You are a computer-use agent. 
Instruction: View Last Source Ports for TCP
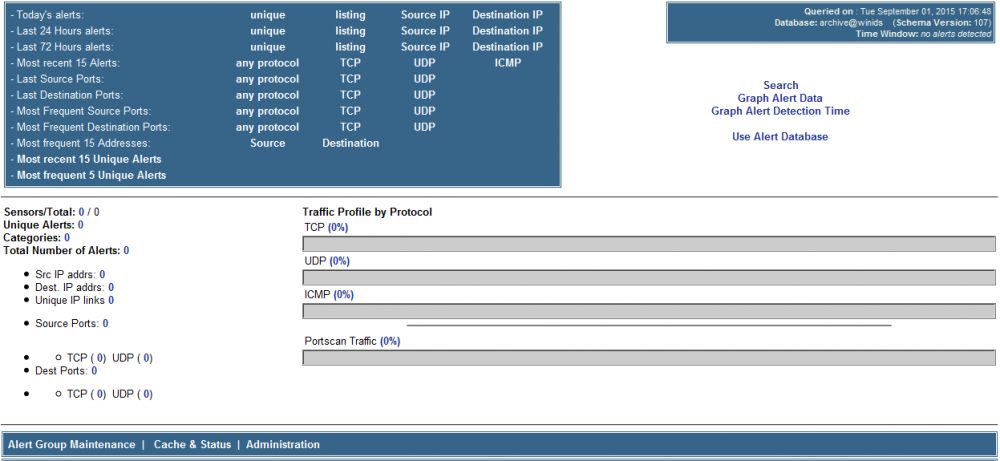350,79
